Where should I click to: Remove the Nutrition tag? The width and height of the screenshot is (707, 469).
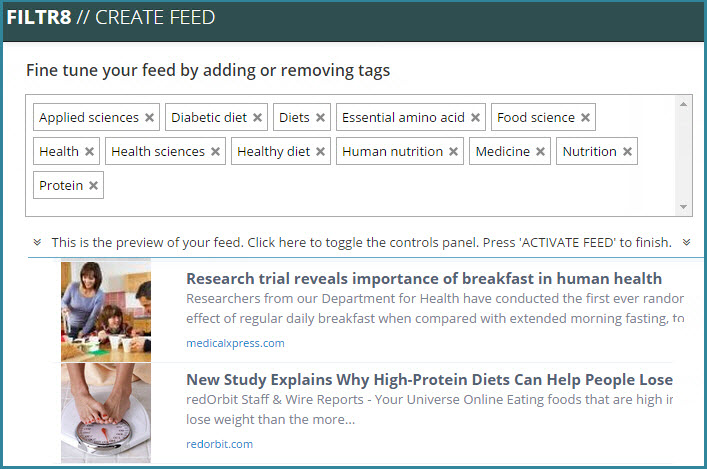(627, 152)
